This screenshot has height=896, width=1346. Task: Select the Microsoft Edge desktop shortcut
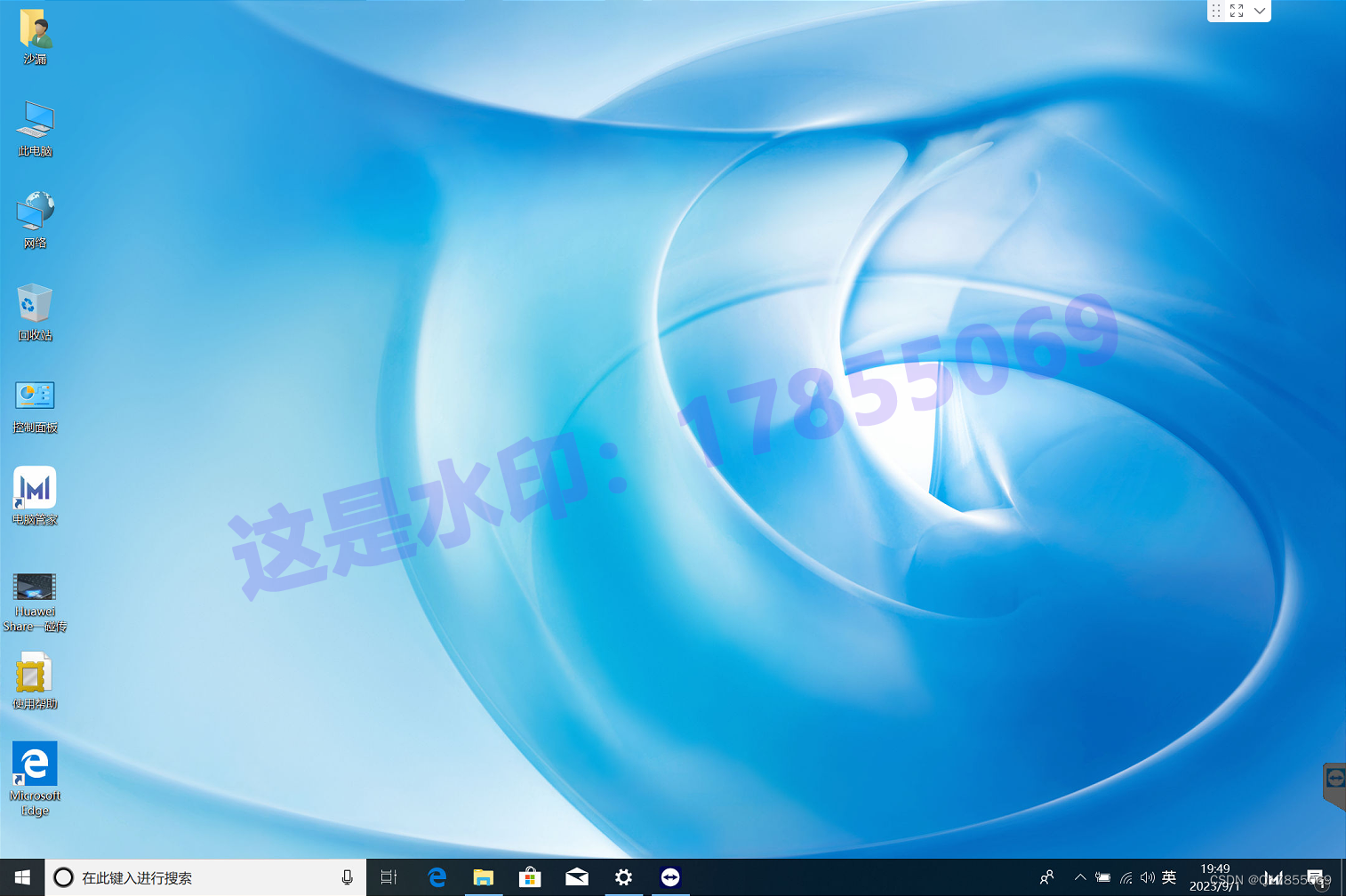[35, 780]
